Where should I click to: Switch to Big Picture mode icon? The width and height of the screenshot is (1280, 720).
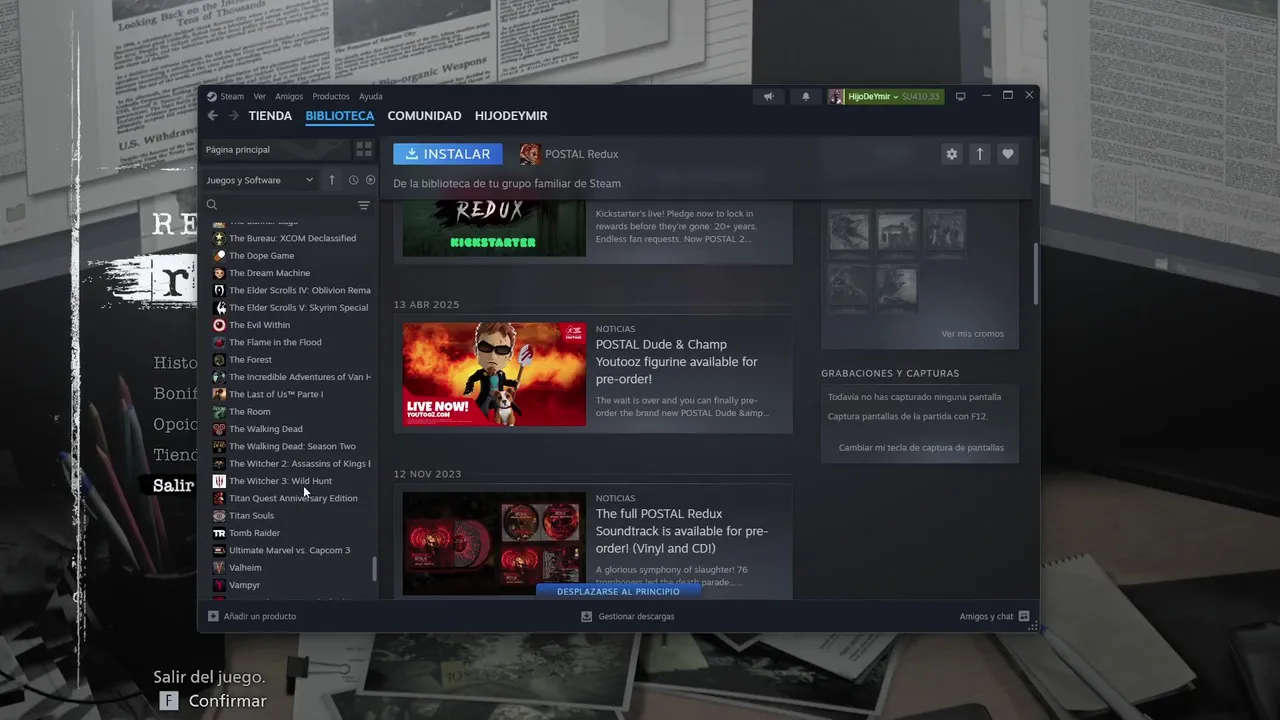[x=961, y=97]
